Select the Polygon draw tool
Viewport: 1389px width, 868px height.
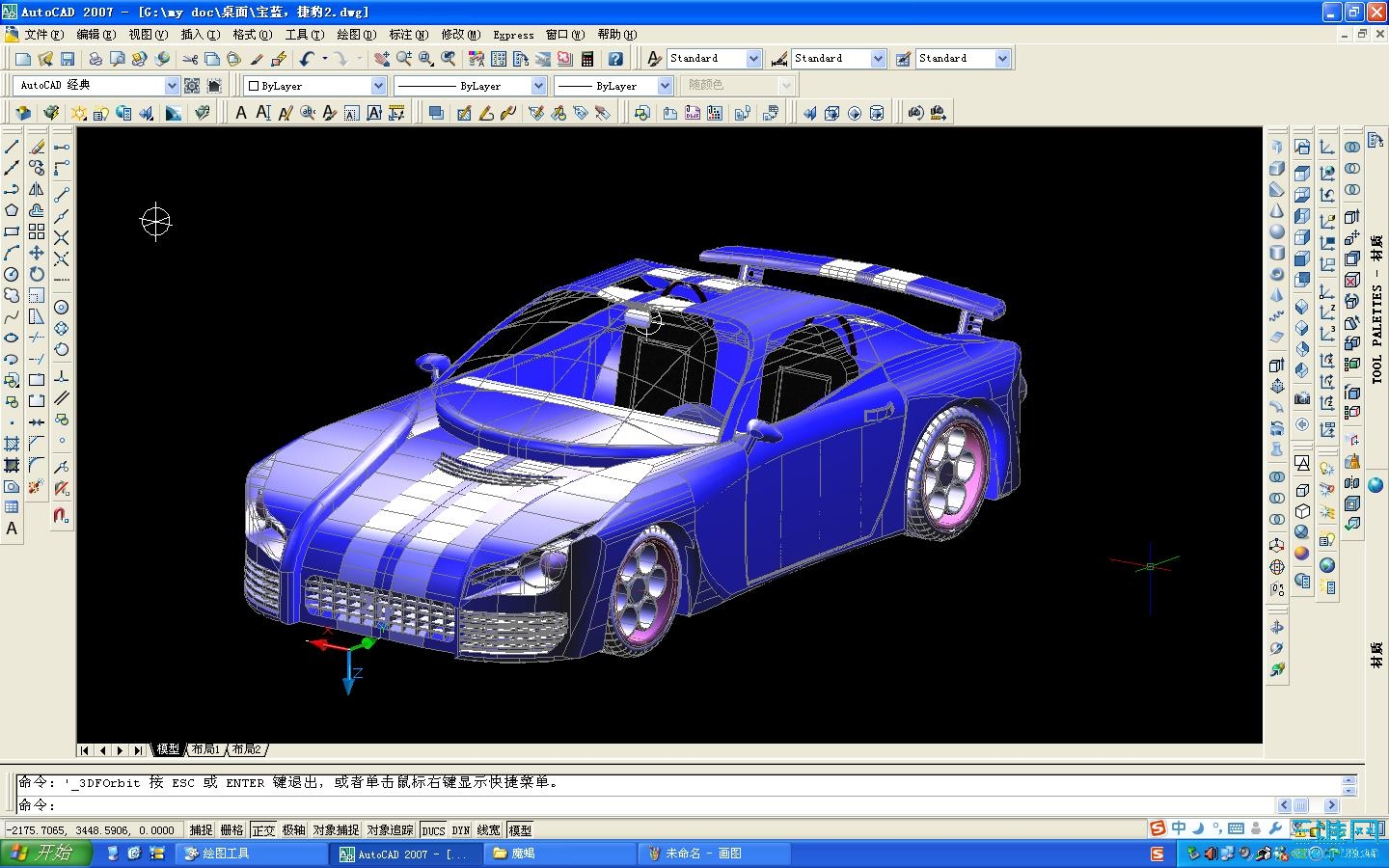coord(12,210)
